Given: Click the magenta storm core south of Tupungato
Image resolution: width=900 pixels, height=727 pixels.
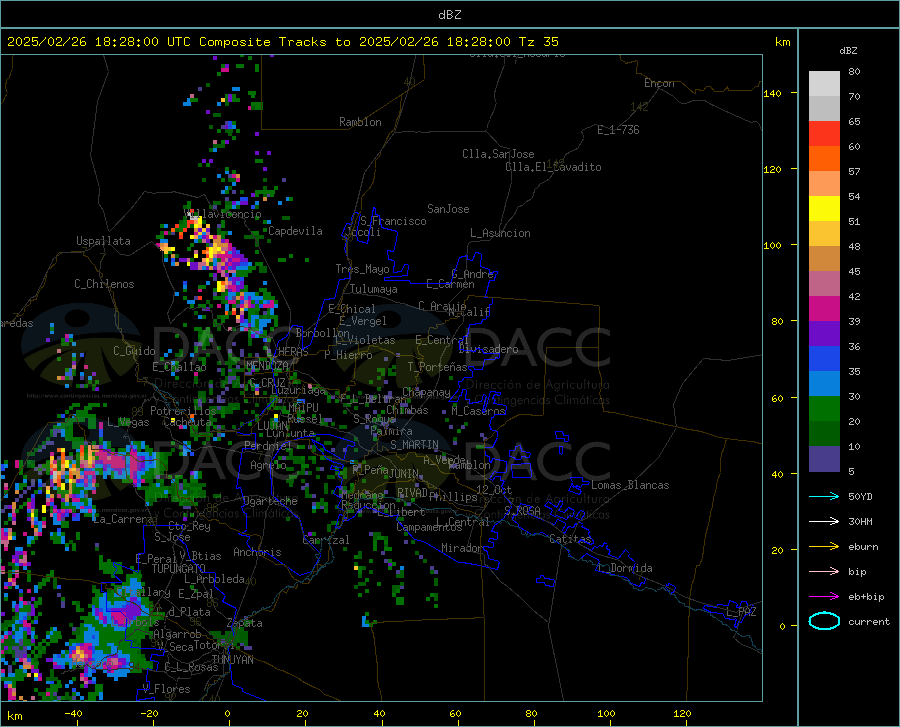Looking at the screenshot, I should pos(117,616).
